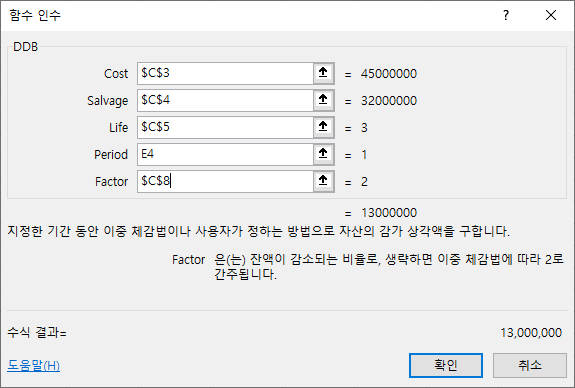The image size is (575, 388).
Task: Collapse dialog using Factor range selector icon
Action: pyautogui.click(x=323, y=182)
